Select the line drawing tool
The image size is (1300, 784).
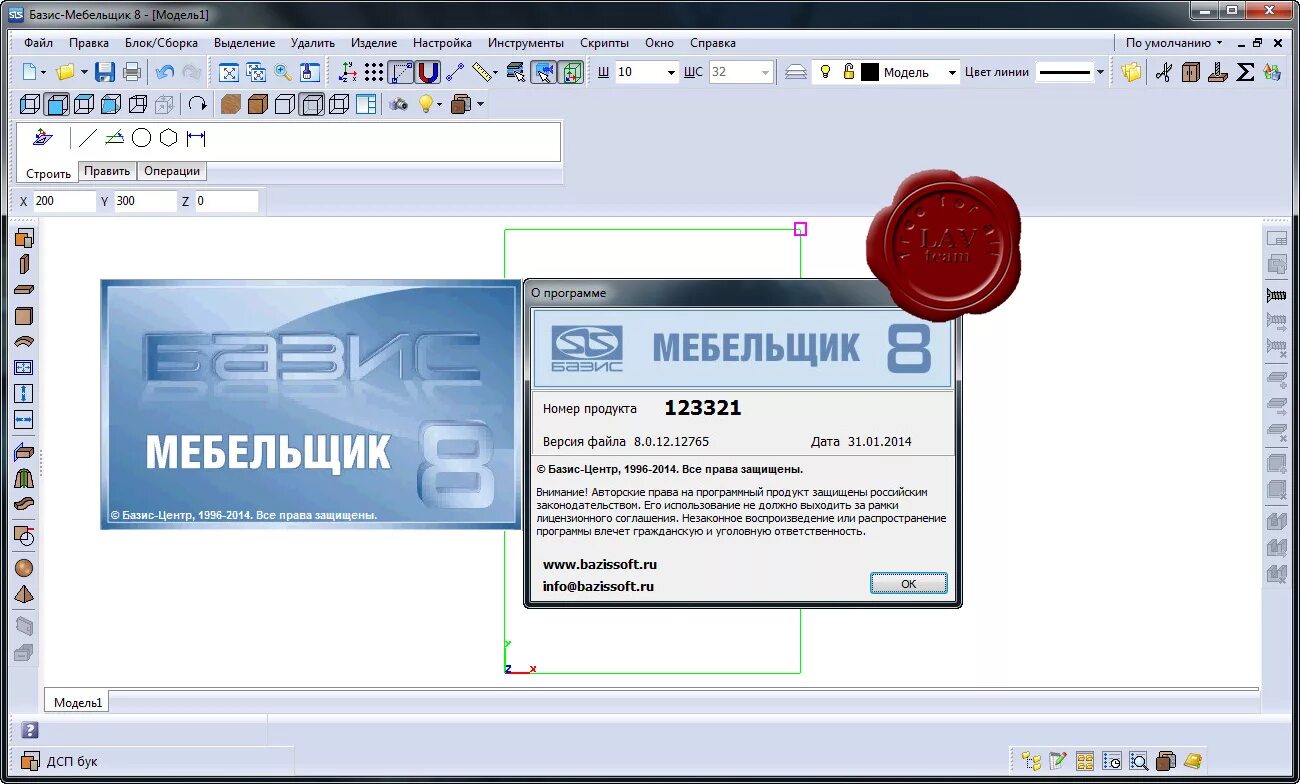pos(89,138)
